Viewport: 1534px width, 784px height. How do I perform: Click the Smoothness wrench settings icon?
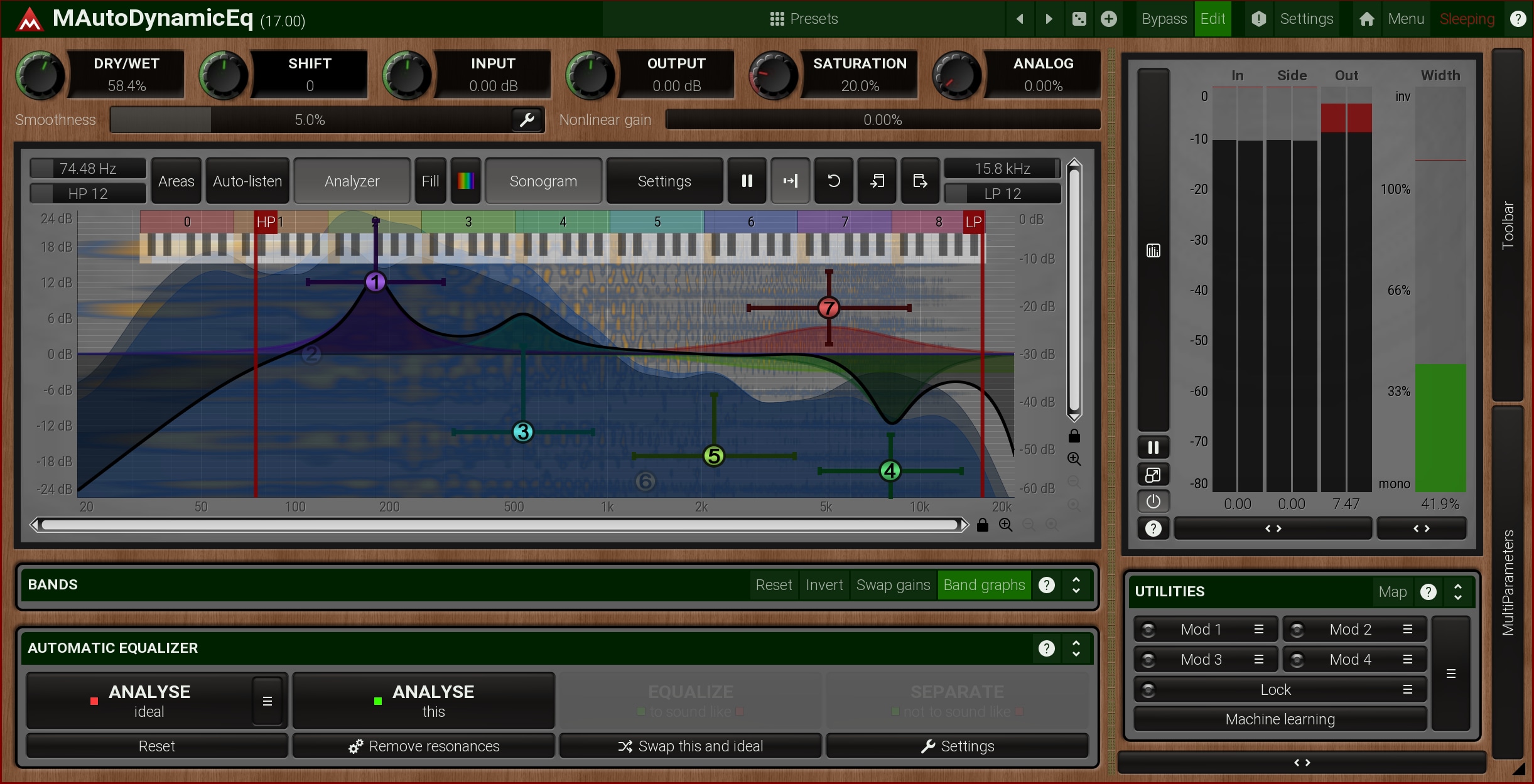click(x=527, y=119)
